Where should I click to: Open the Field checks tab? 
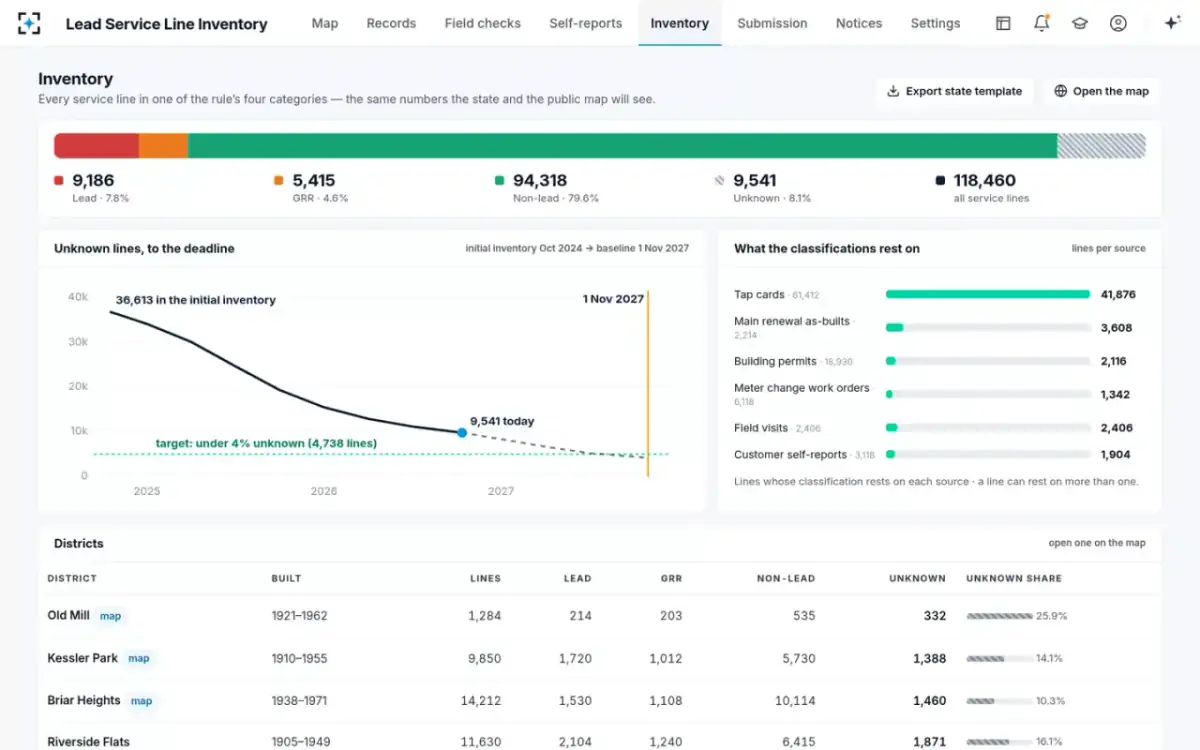tap(483, 23)
